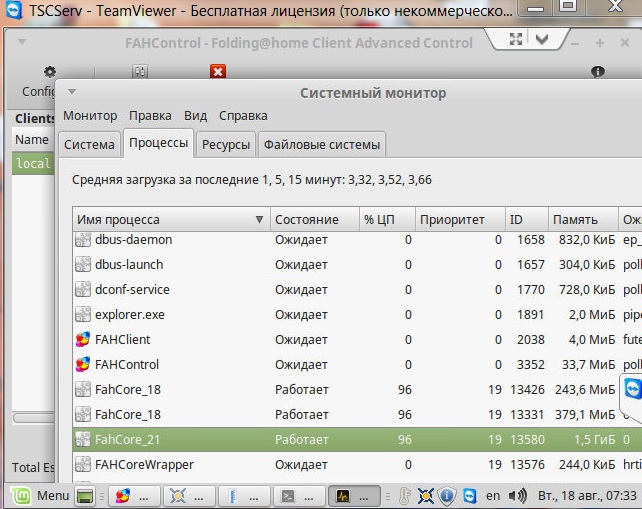Select the local client in FAHControl

click(x=33, y=163)
